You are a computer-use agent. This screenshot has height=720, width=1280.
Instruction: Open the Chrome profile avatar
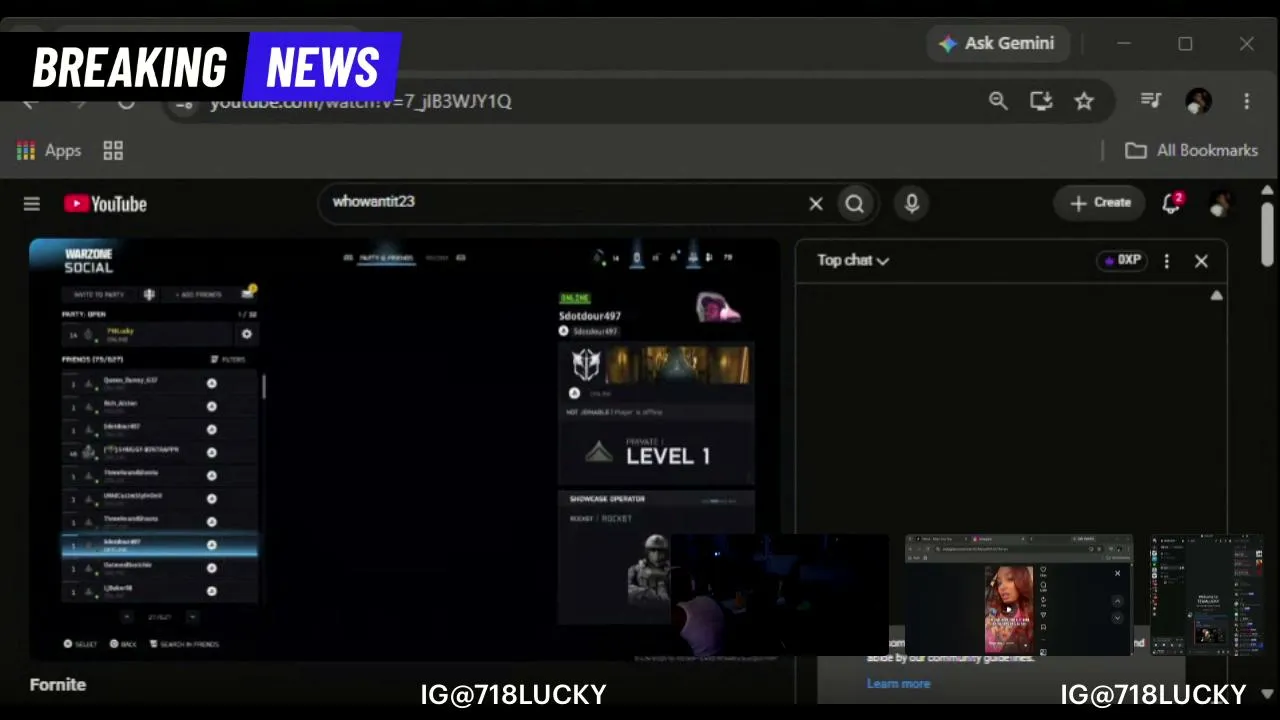tap(1198, 100)
